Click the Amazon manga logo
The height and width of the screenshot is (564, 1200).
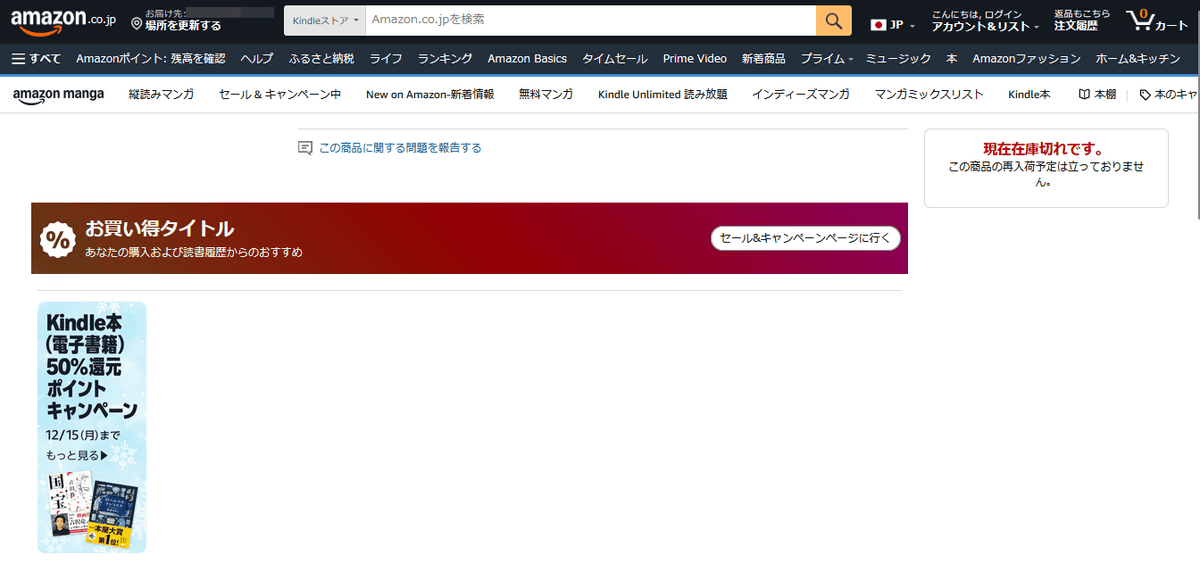(58, 95)
